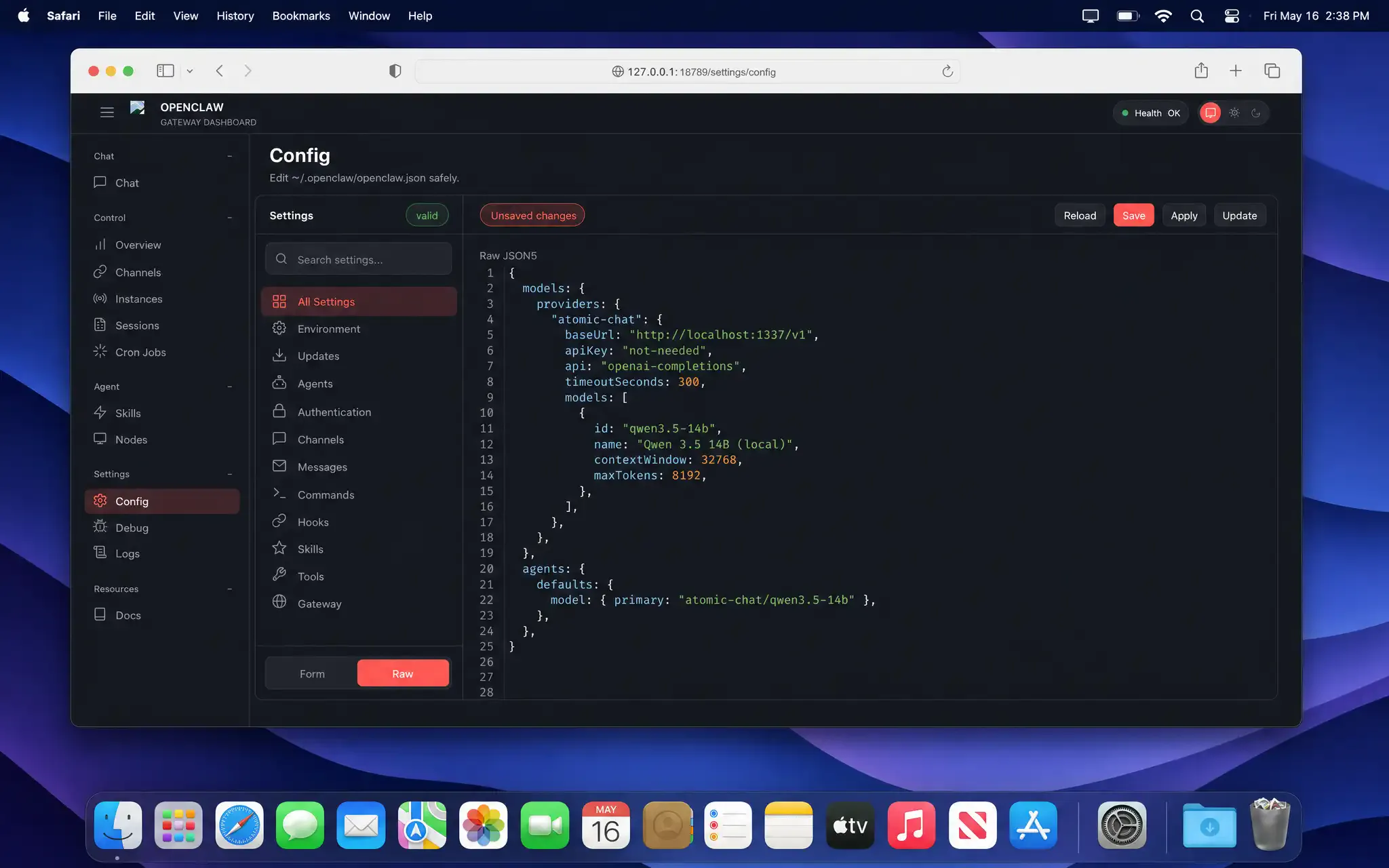This screenshot has height=868, width=1389.
Task: Collapse the Control sidebar section
Action: pyautogui.click(x=230, y=218)
